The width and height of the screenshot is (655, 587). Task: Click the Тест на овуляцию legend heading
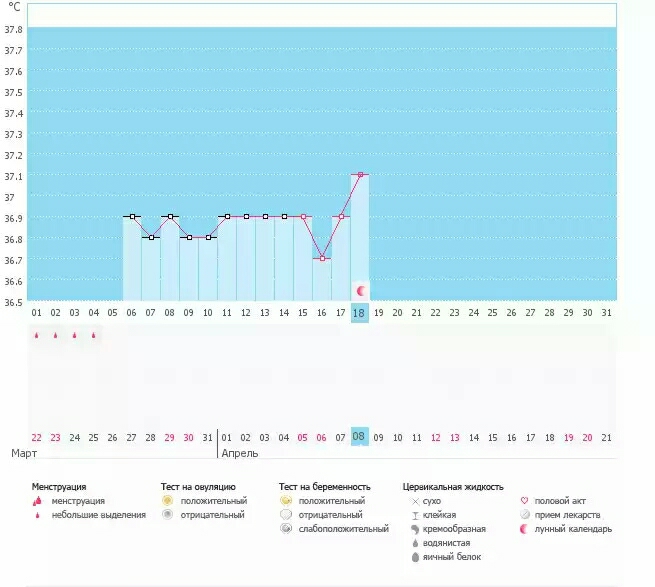[x=198, y=487]
